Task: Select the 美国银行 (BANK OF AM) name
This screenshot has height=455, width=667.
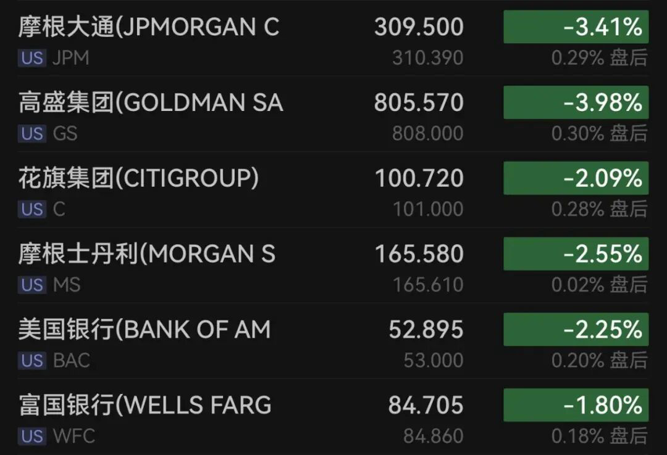Action: point(145,330)
